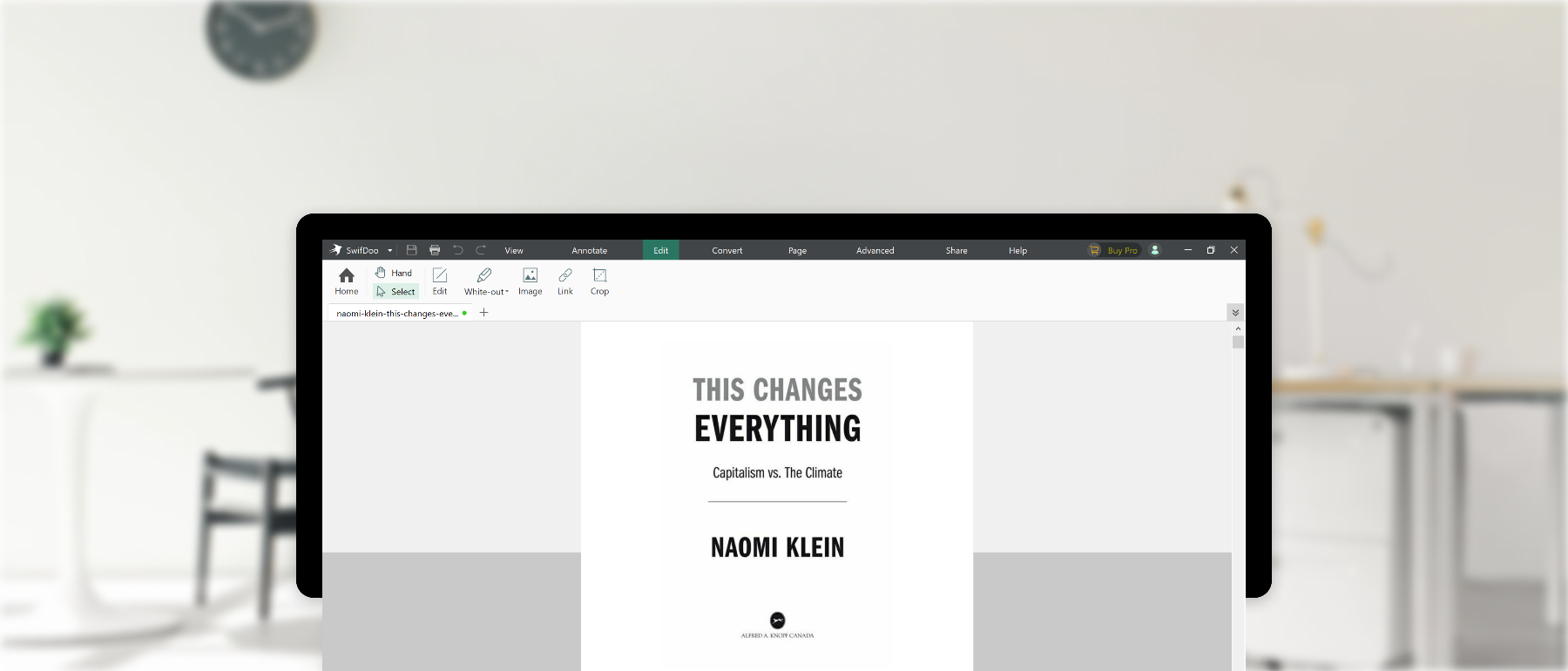Viewport: 1568px width, 671px height.
Task: Click the Buy Pro button
Action: [1113, 251]
